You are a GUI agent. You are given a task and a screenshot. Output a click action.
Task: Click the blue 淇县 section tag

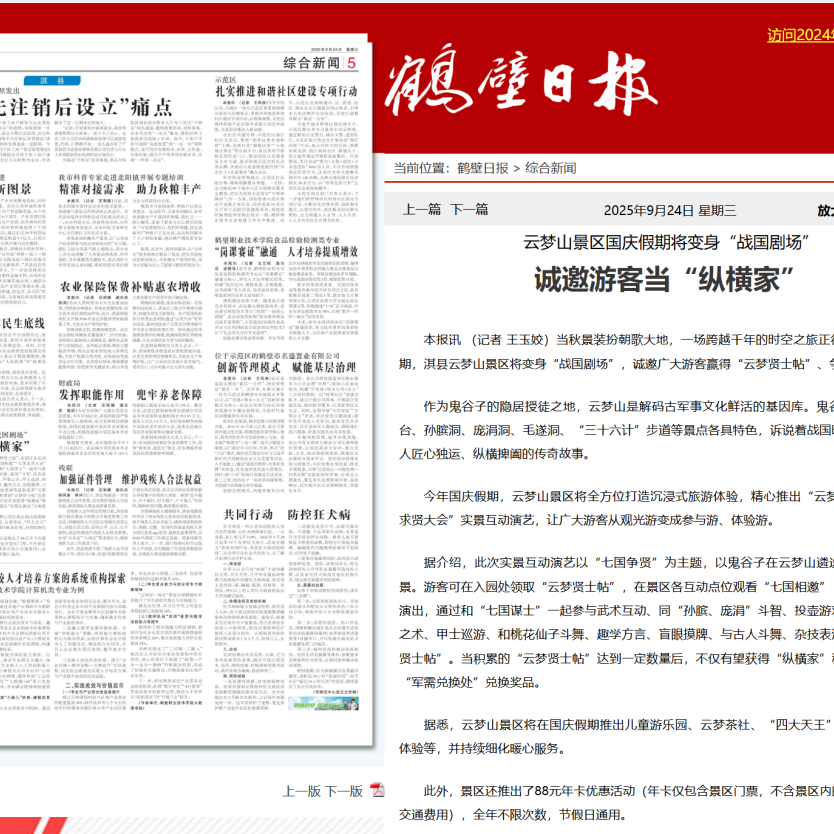click(x=52, y=80)
